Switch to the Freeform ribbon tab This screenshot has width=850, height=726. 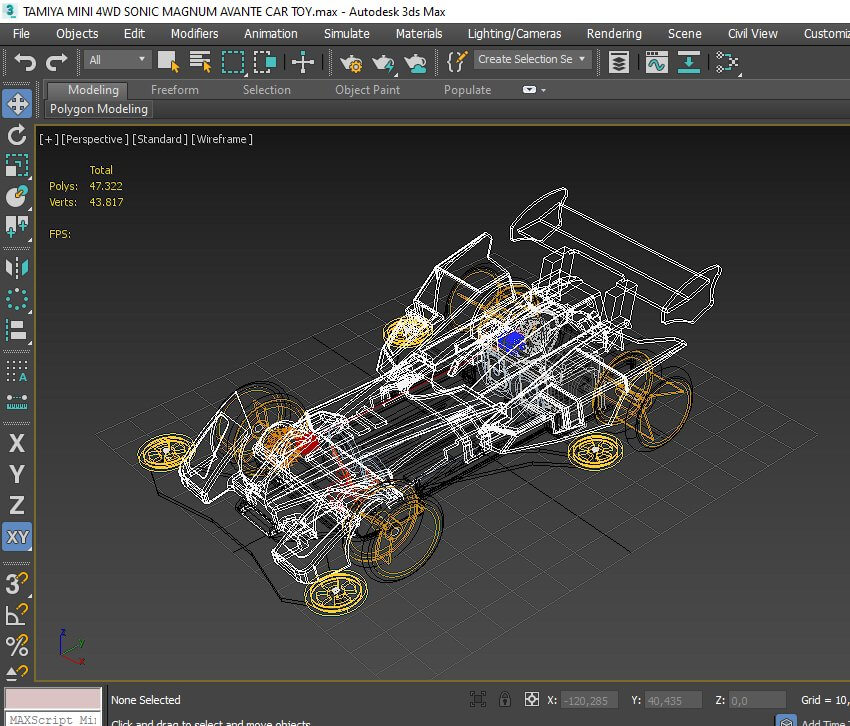pyautogui.click(x=174, y=90)
